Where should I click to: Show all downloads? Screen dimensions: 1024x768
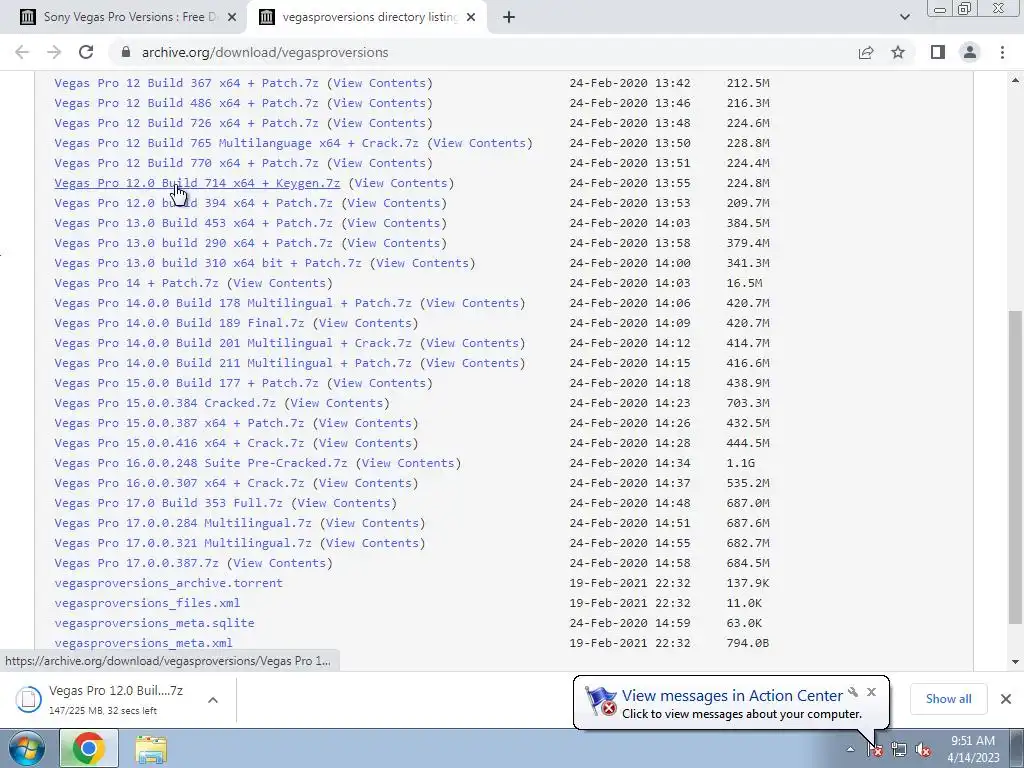point(948,699)
